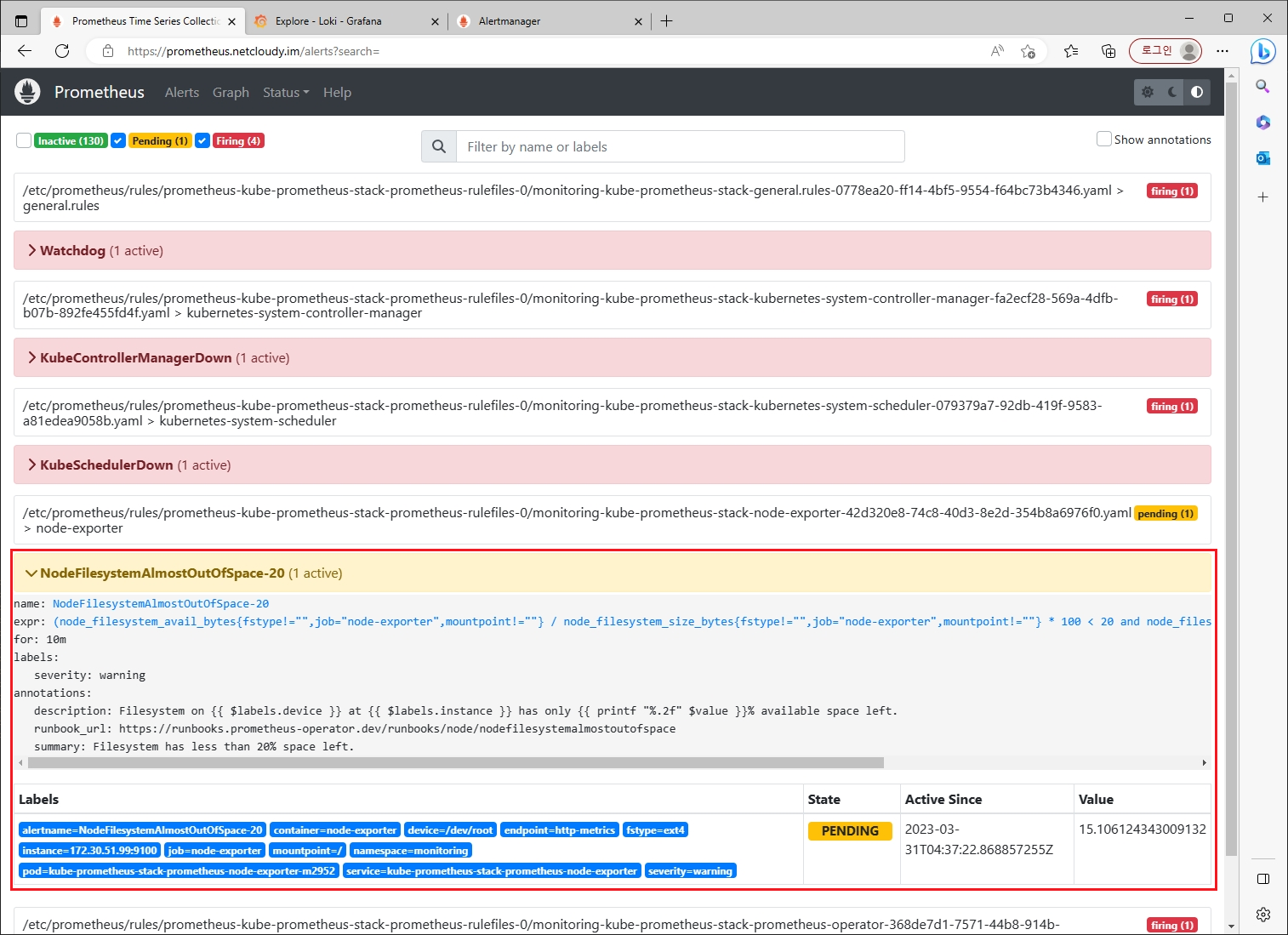This screenshot has width=1288, height=935.
Task: Click the Prometheus flame logo
Action: click(x=27, y=92)
